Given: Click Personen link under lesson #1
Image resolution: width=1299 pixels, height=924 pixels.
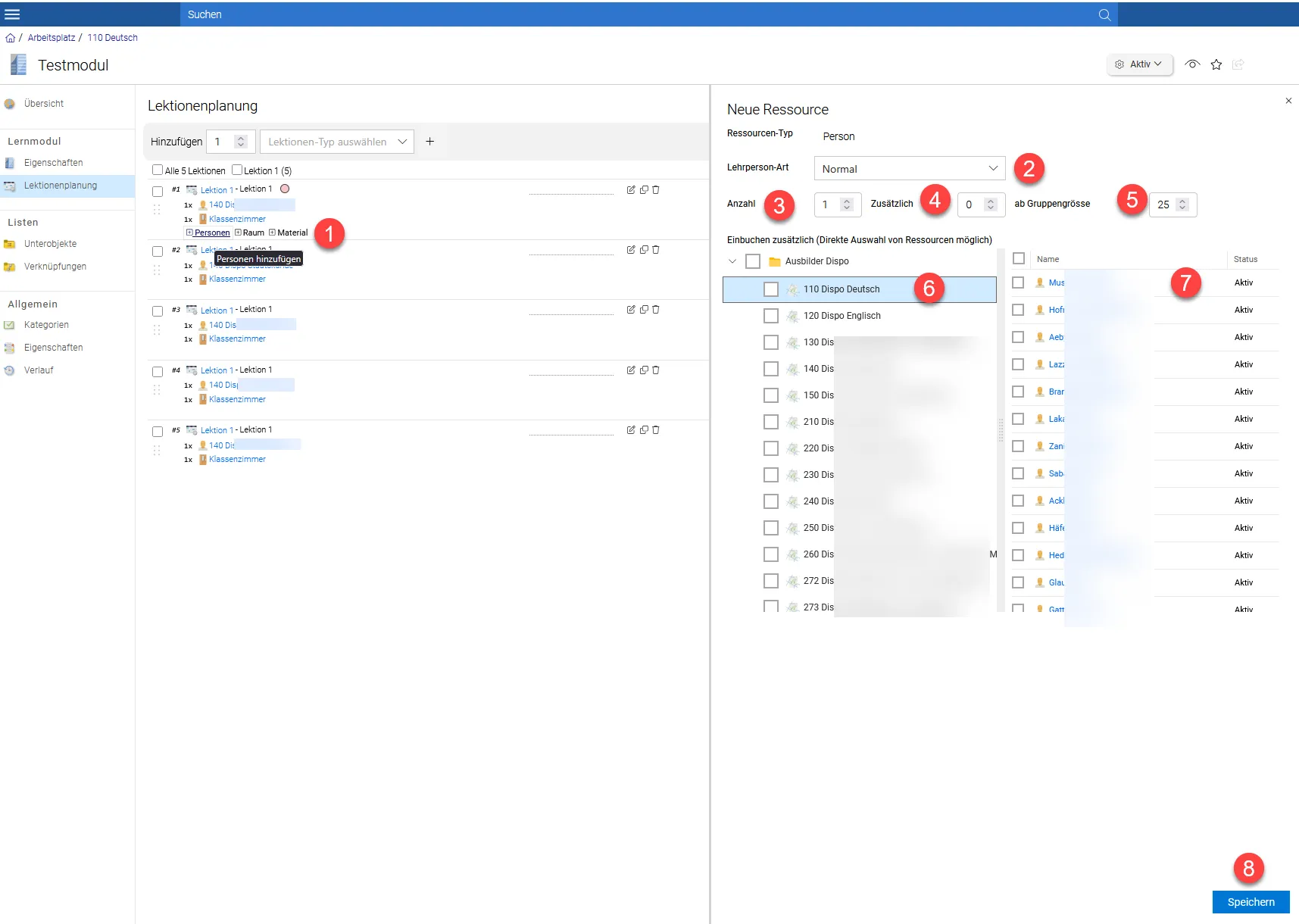Looking at the screenshot, I should point(212,233).
